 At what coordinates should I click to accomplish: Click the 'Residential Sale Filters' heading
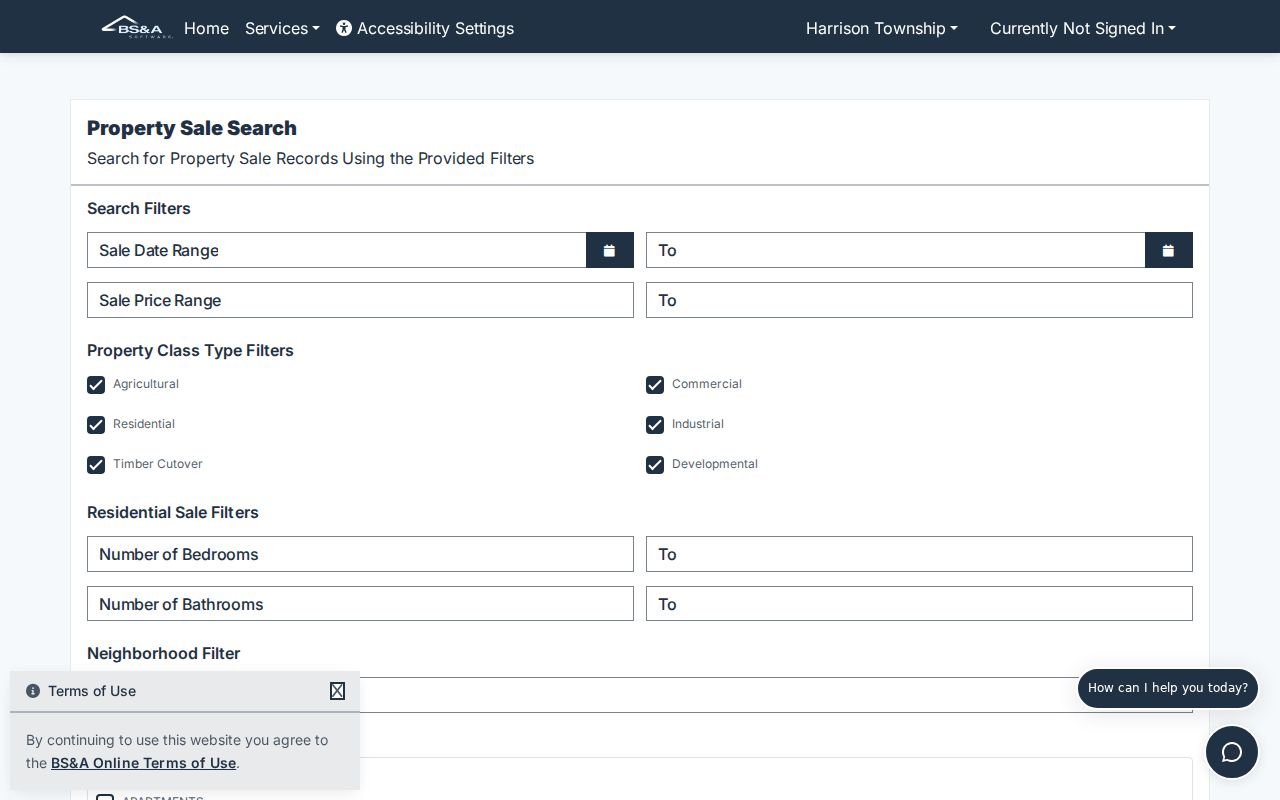coord(173,512)
